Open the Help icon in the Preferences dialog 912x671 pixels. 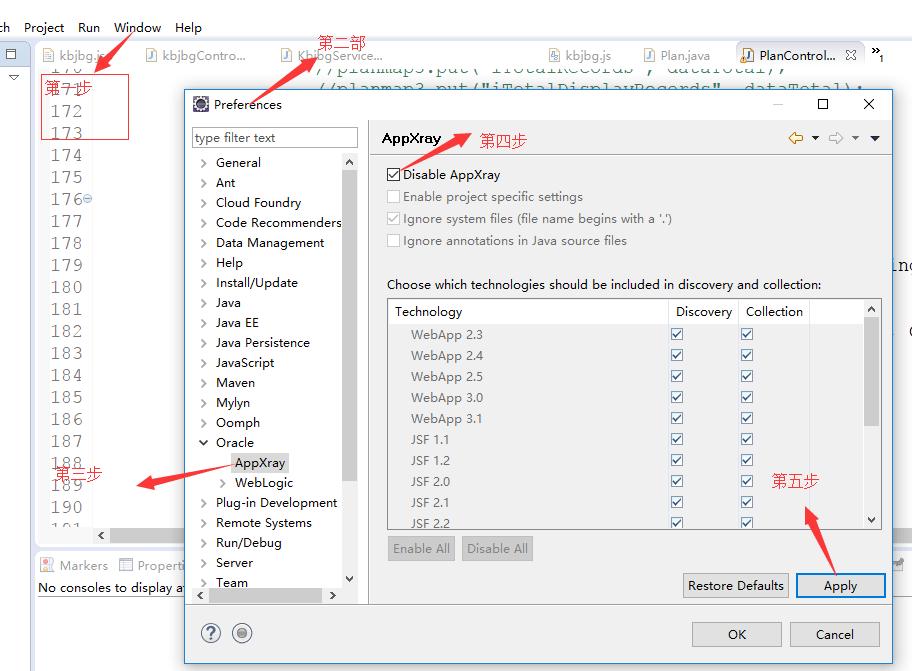click(x=211, y=633)
